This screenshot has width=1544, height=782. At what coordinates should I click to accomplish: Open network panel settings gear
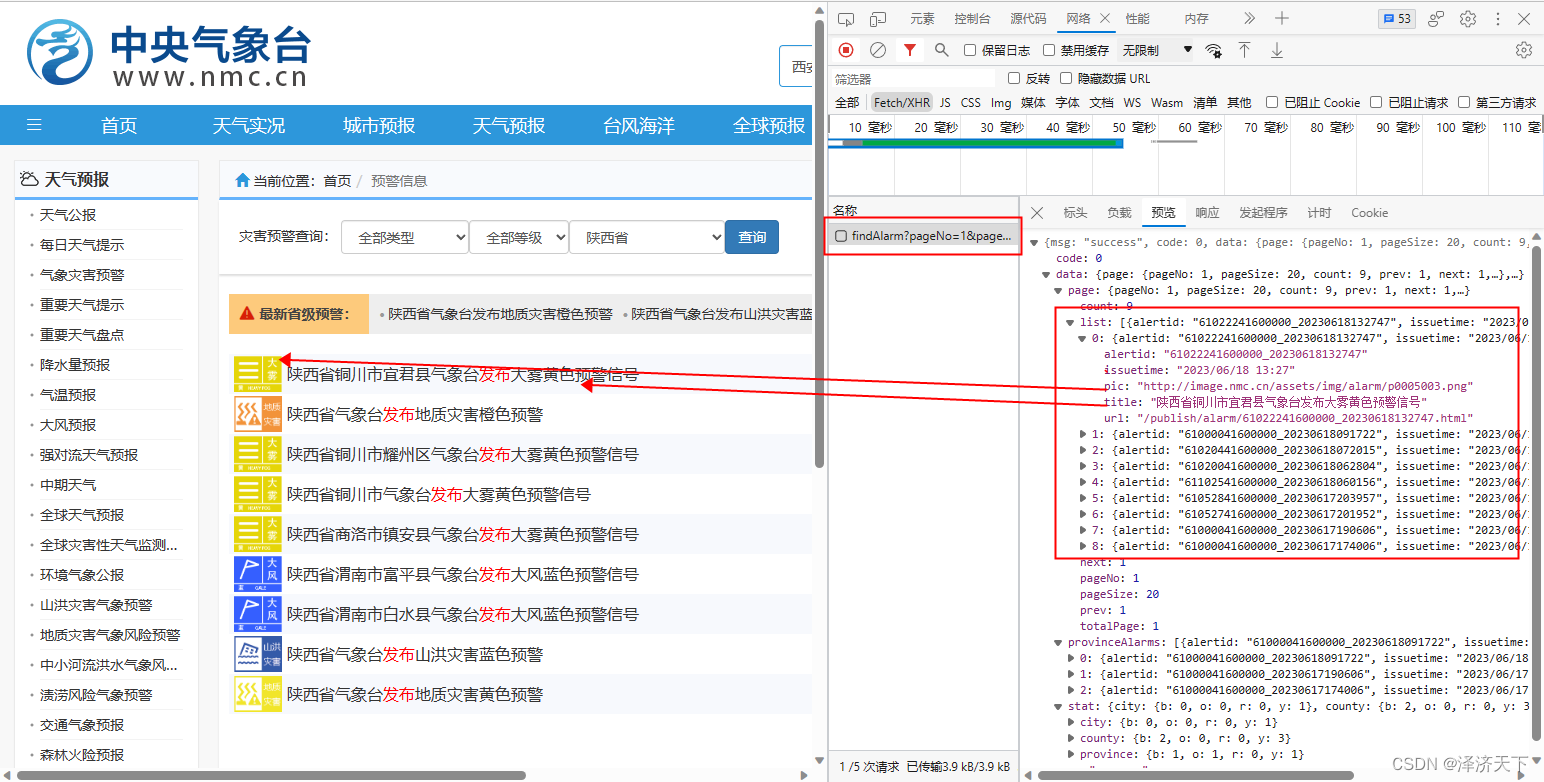pos(1524,50)
